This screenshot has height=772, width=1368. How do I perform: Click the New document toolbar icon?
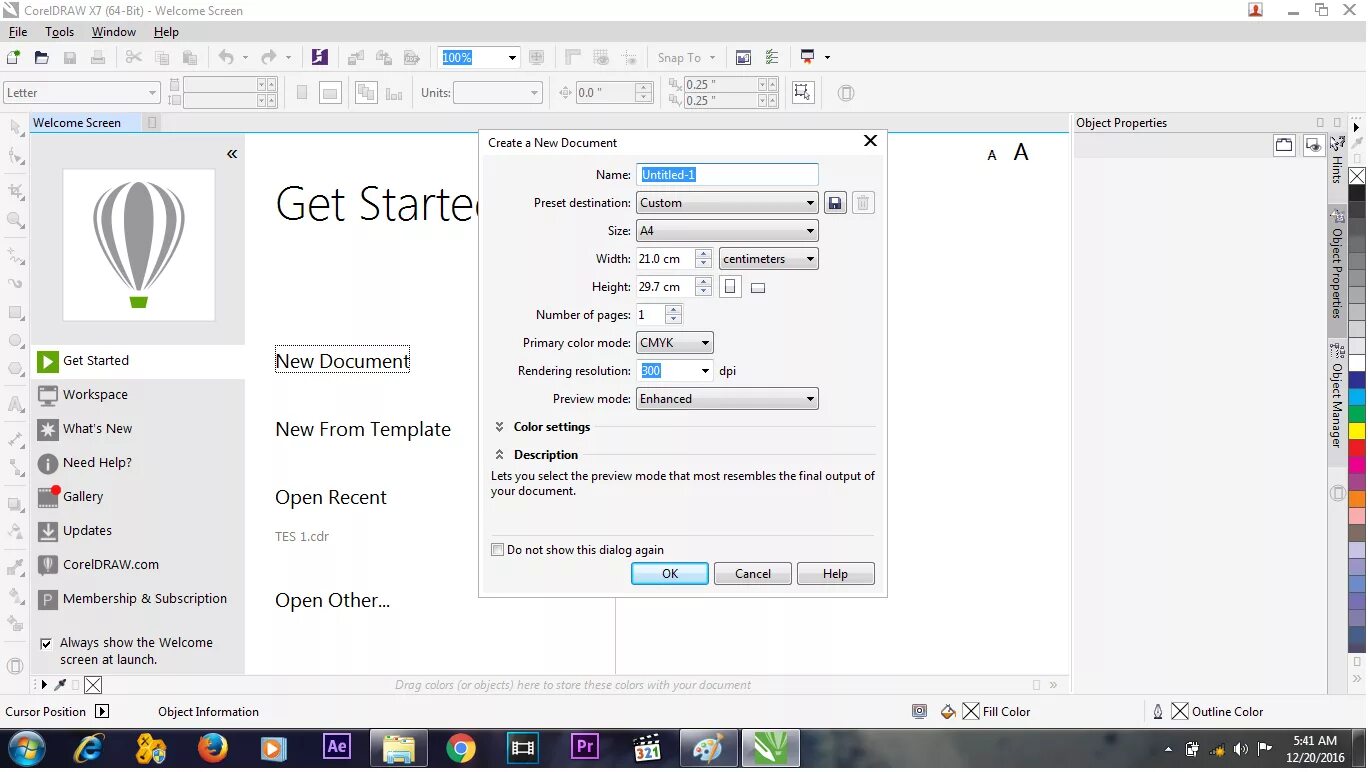(14, 58)
